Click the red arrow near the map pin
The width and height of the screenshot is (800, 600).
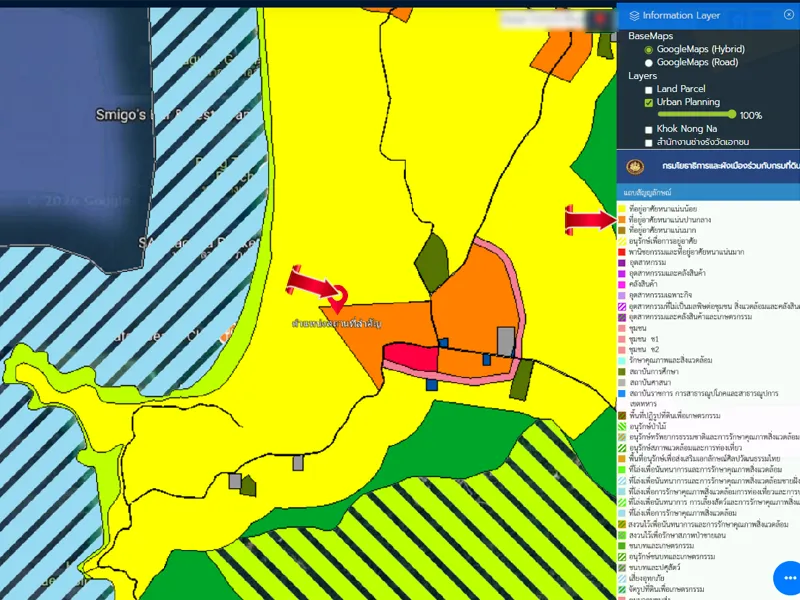pos(310,282)
